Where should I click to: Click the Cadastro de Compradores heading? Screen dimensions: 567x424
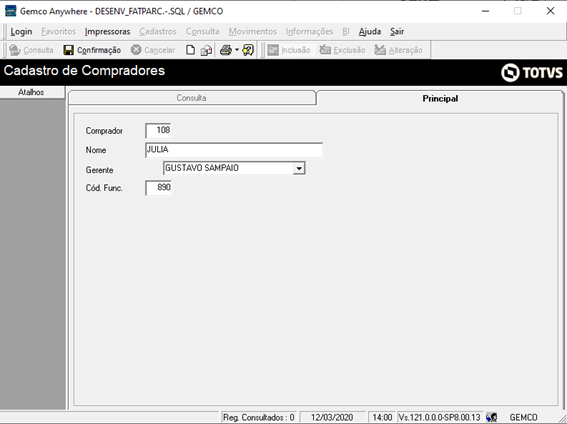pyautogui.click(x=84, y=70)
